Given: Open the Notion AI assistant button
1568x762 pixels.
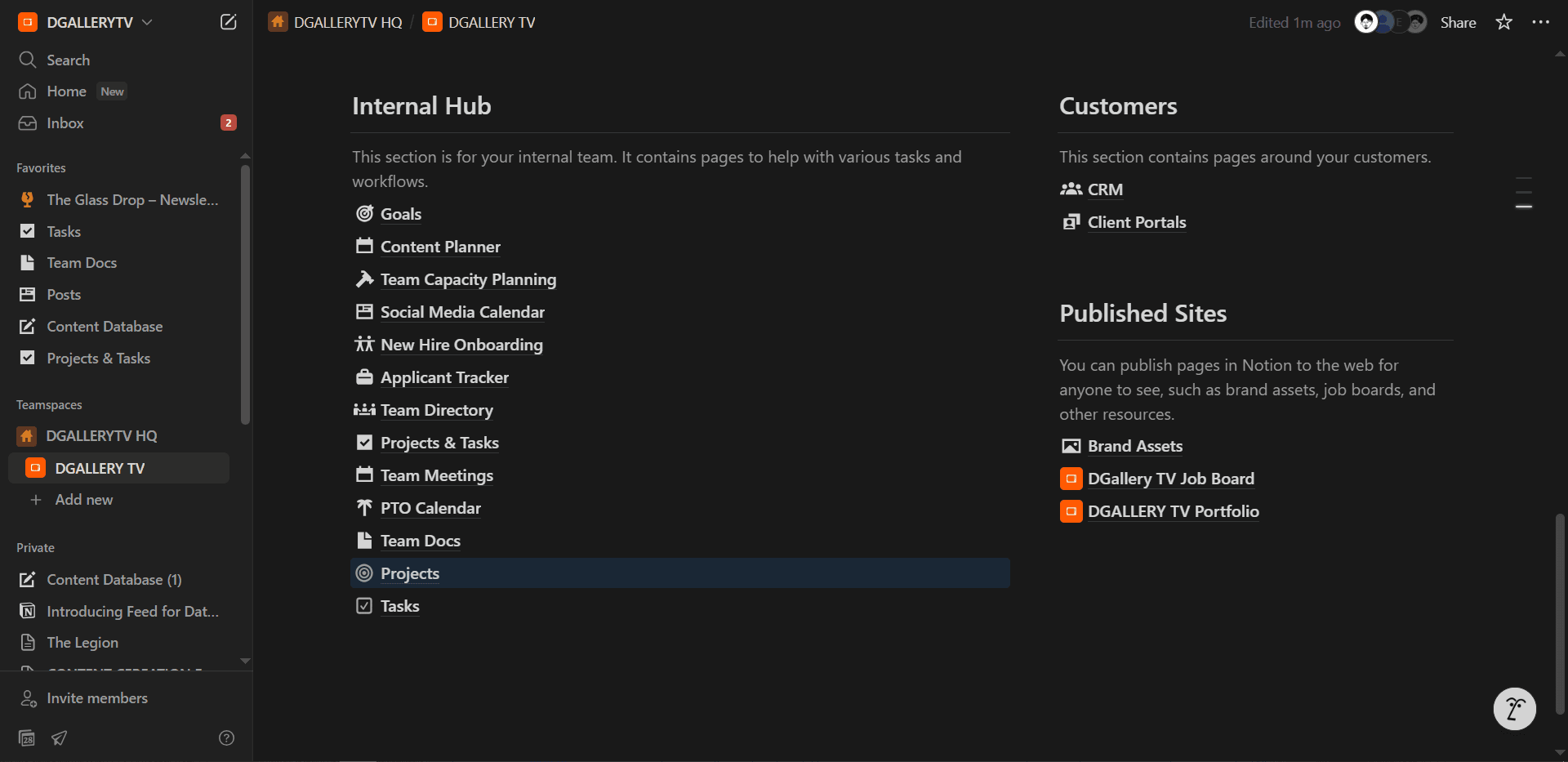Looking at the screenshot, I should point(1514,708).
